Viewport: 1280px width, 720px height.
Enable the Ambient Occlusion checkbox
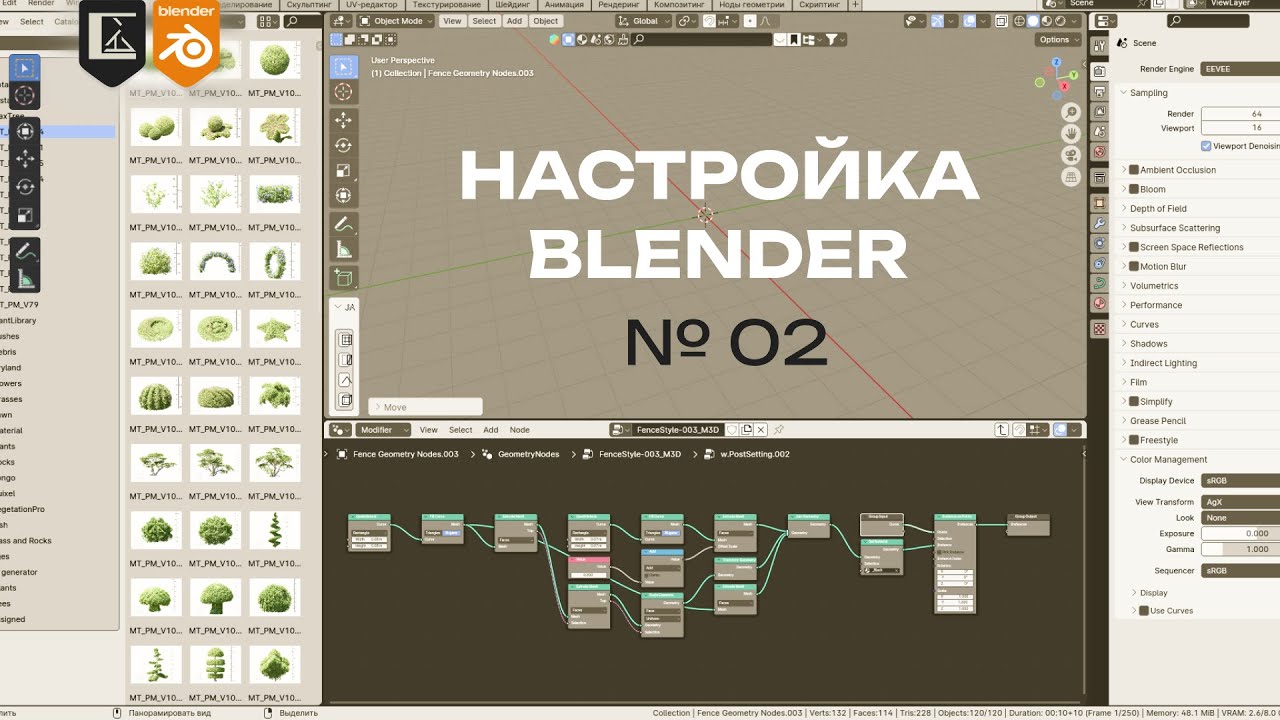click(1134, 170)
